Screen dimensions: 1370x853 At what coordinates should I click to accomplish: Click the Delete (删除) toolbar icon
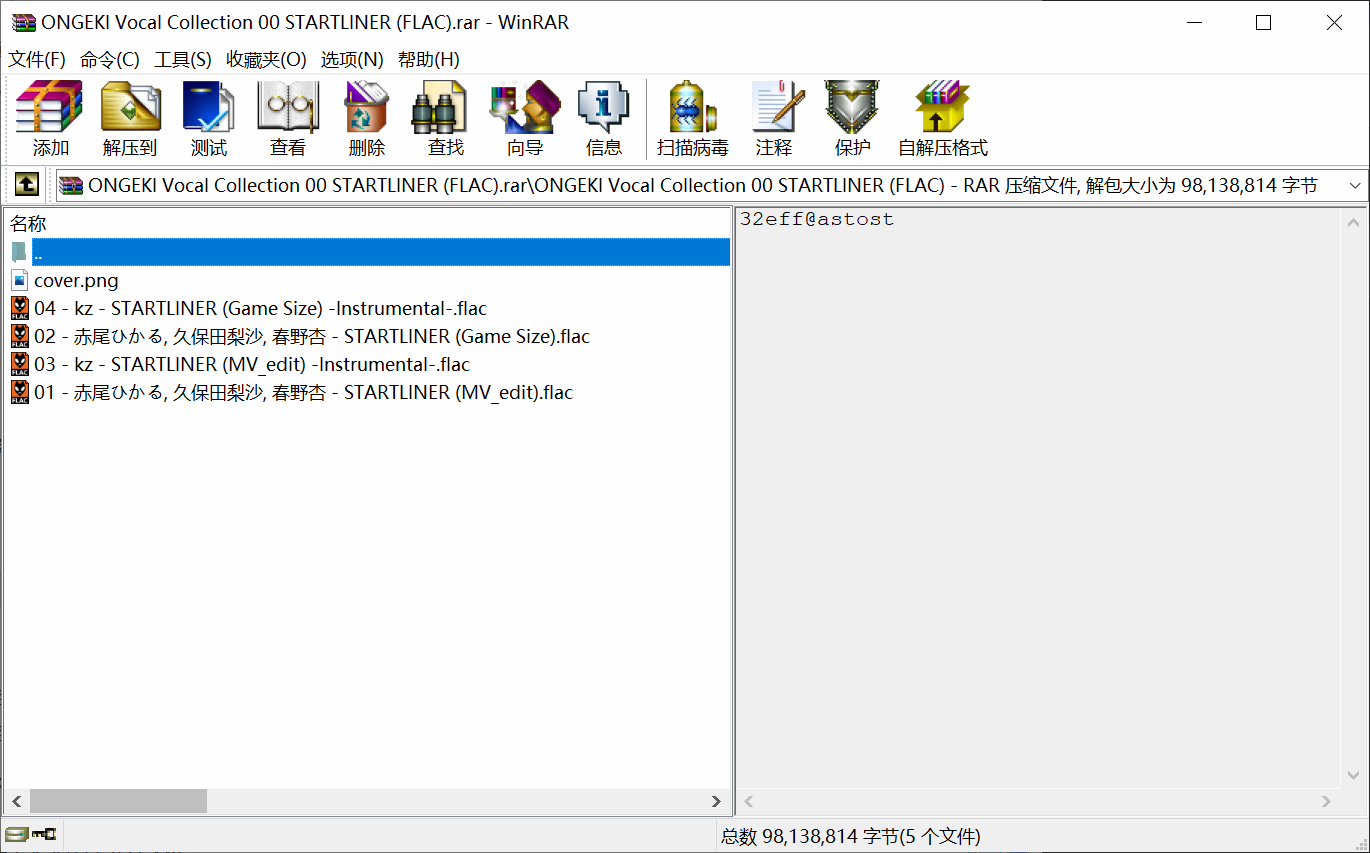(367, 119)
